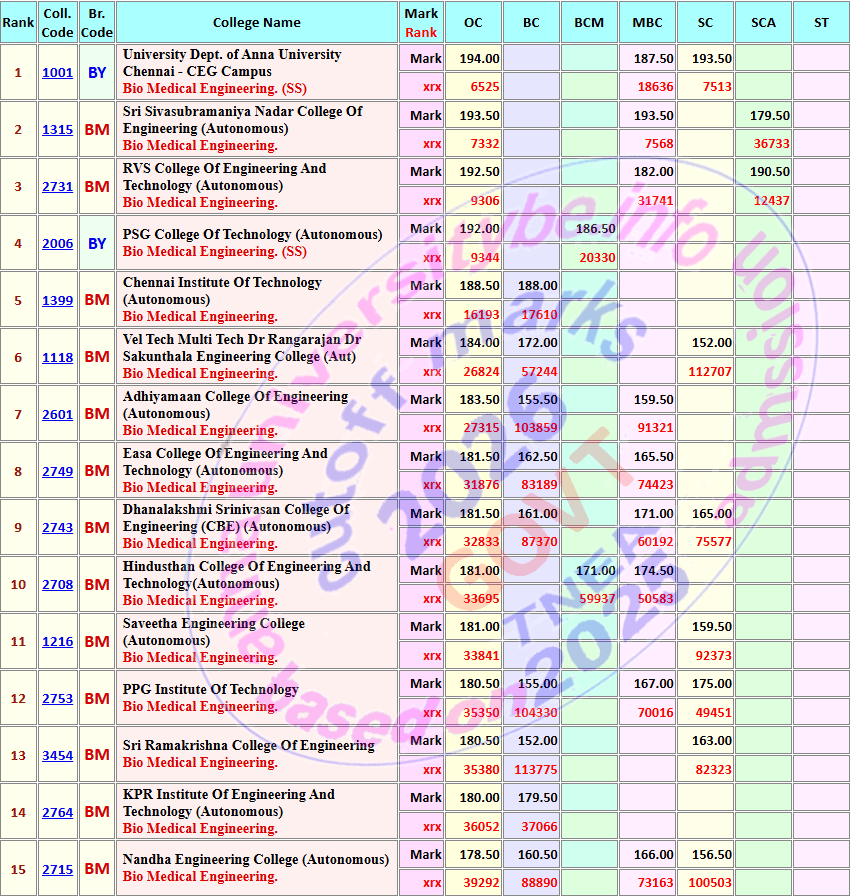850x896 pixels.
Task: Click the OC column header
Action: 473,22
